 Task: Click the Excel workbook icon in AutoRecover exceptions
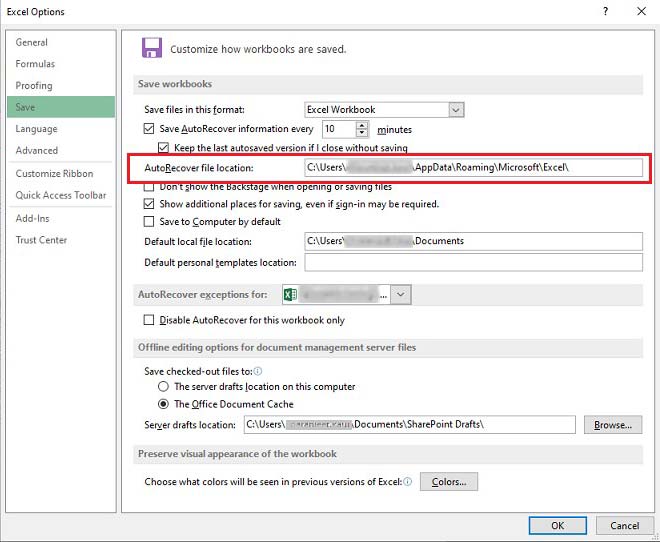[x=290, y=295]
